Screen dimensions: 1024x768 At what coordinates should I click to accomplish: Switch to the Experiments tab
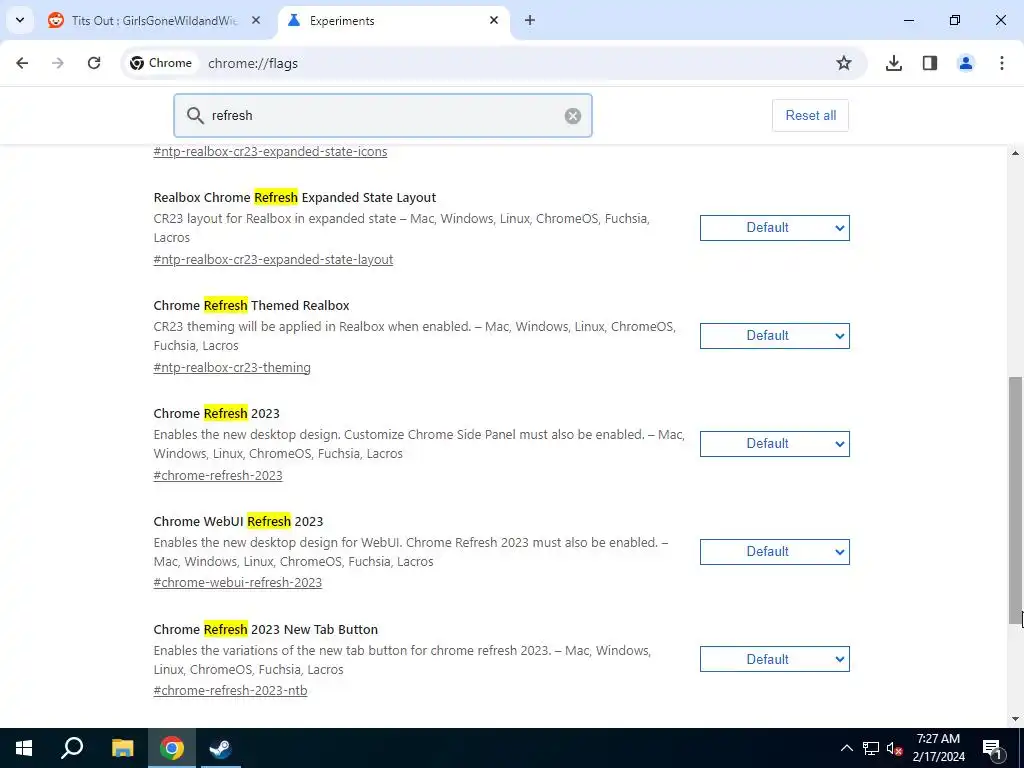(394, 20)
